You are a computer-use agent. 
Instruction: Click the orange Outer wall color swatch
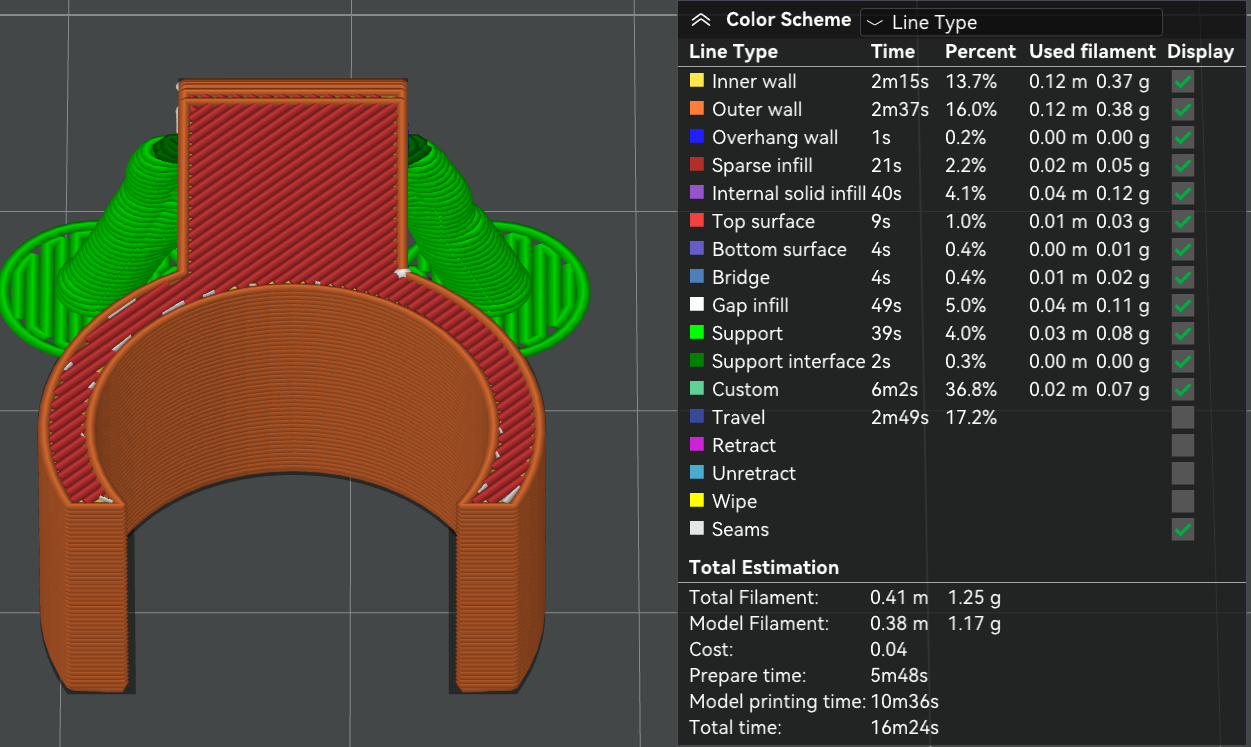[697, 109]
